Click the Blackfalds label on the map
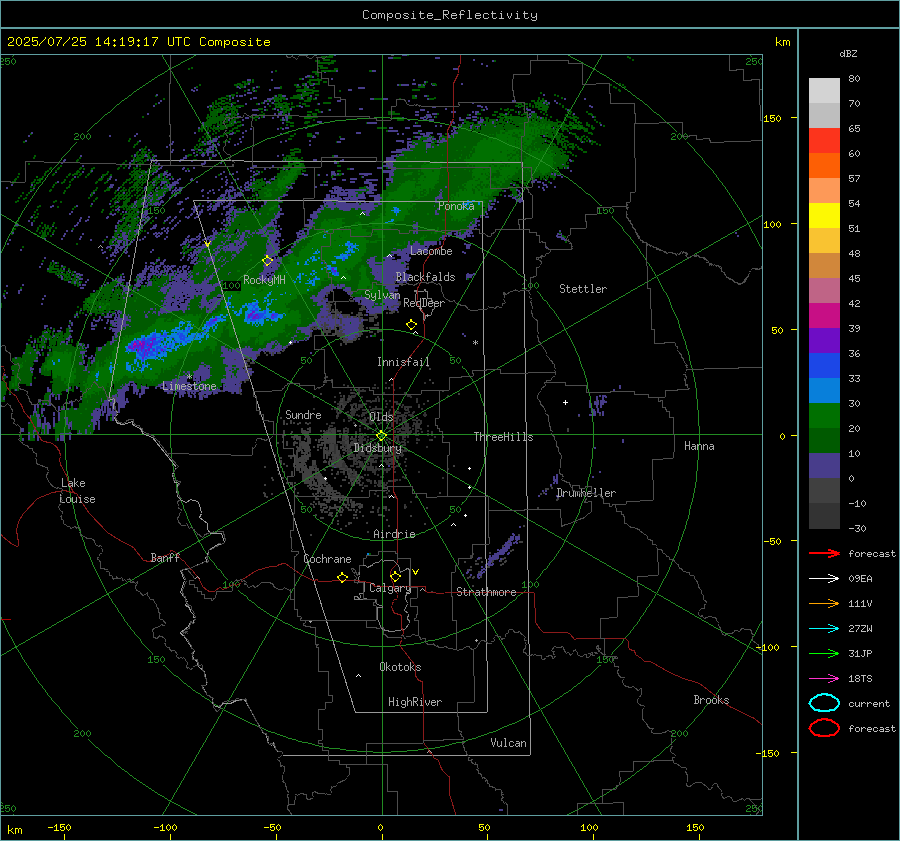The image size is (900, 841). (x=425, y=277)
